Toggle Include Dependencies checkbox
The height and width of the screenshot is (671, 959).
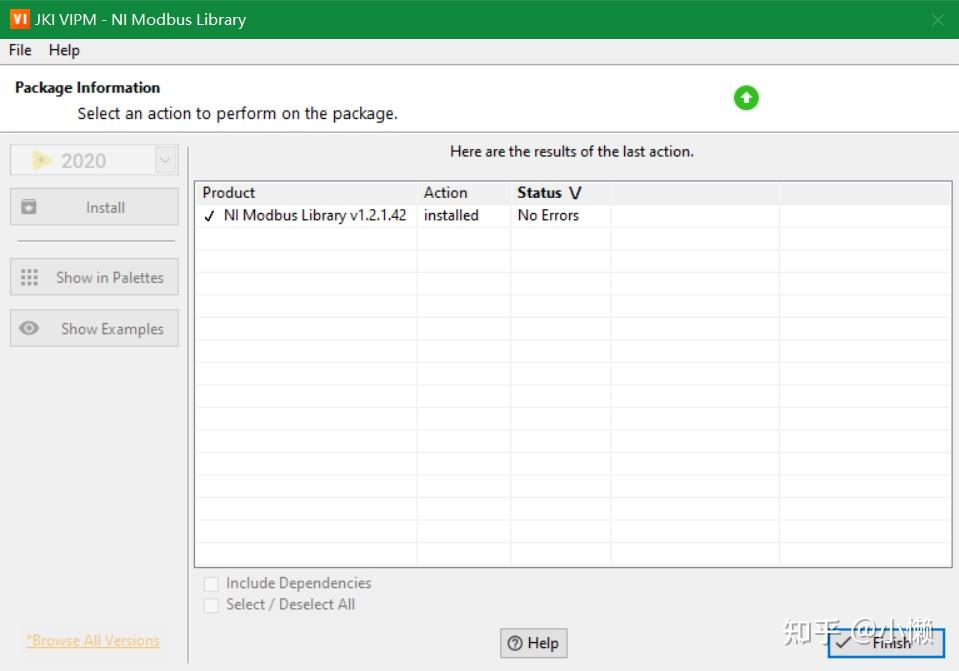coord(211,584)
